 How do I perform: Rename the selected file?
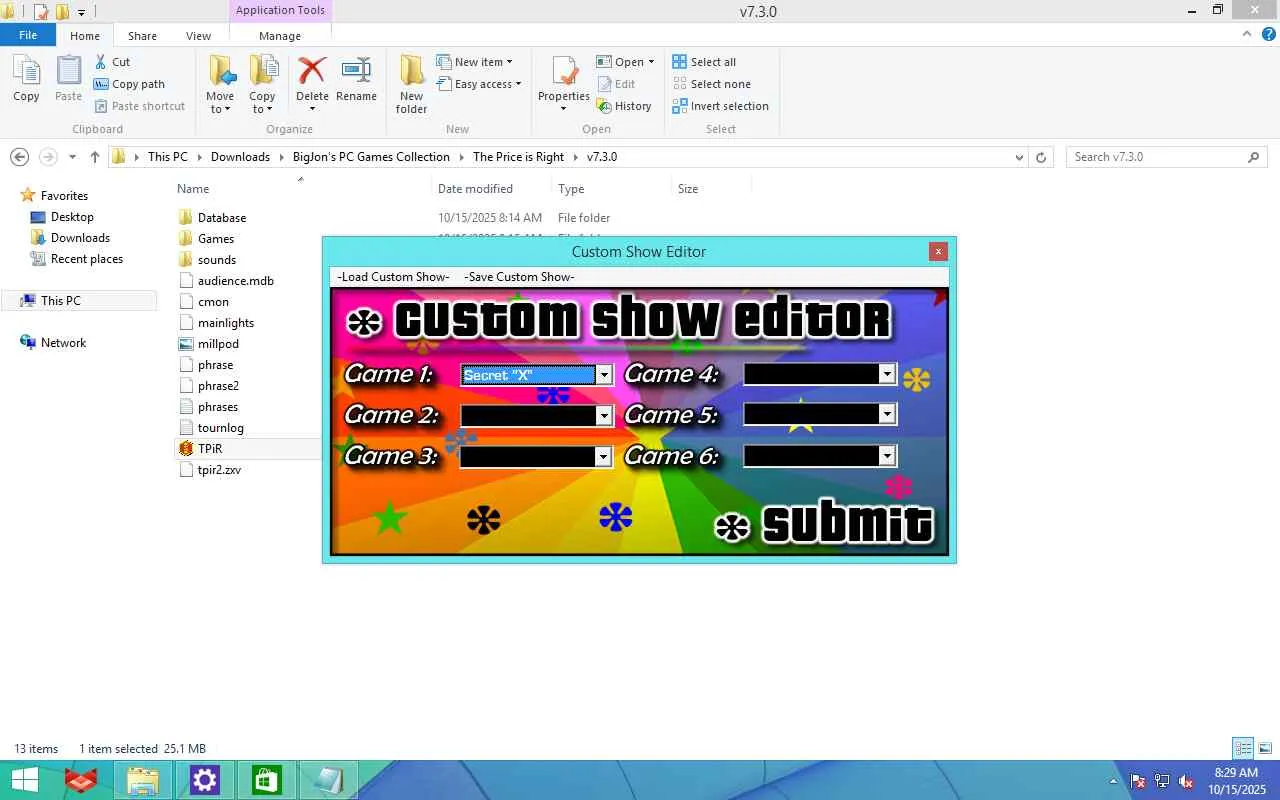click(356, 79)
